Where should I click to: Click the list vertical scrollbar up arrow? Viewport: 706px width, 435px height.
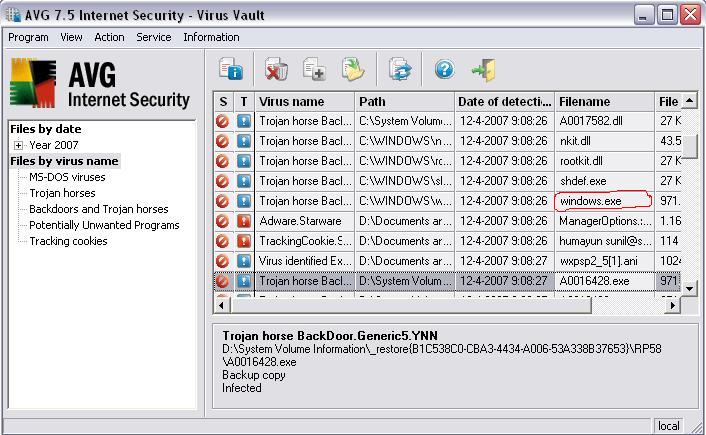689,101
